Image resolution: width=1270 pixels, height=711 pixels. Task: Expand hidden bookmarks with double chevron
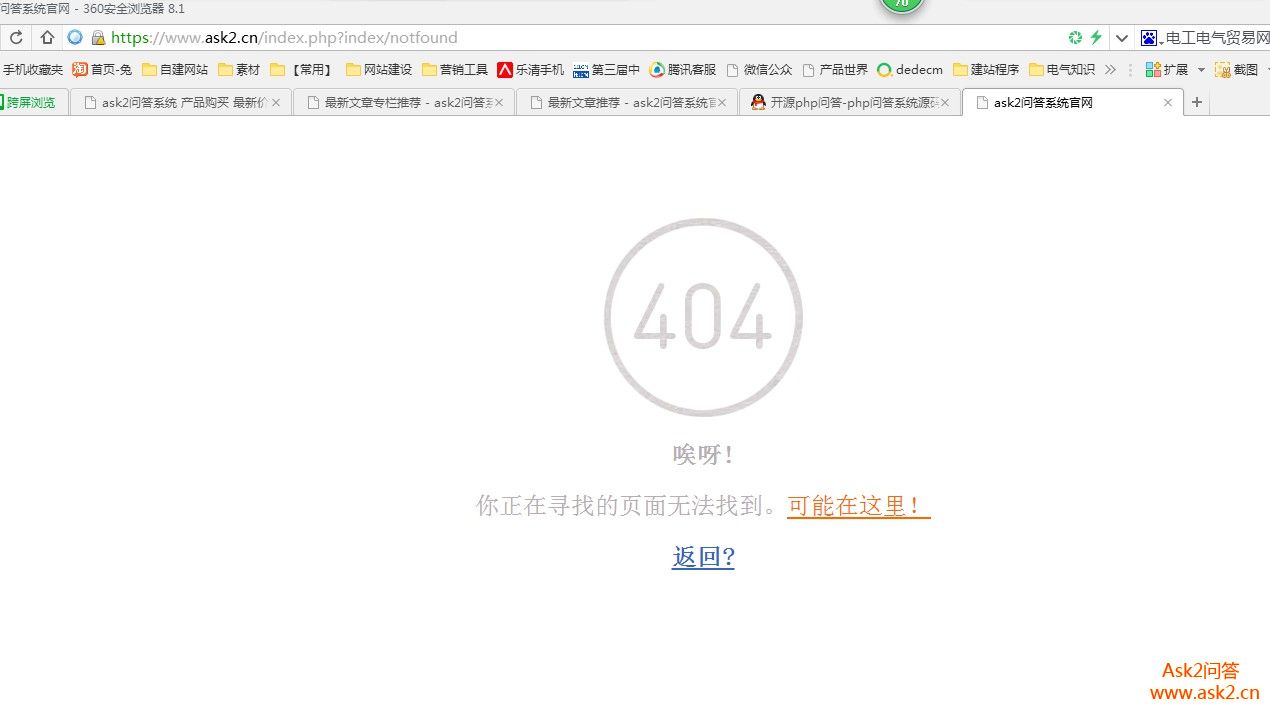1110,70
